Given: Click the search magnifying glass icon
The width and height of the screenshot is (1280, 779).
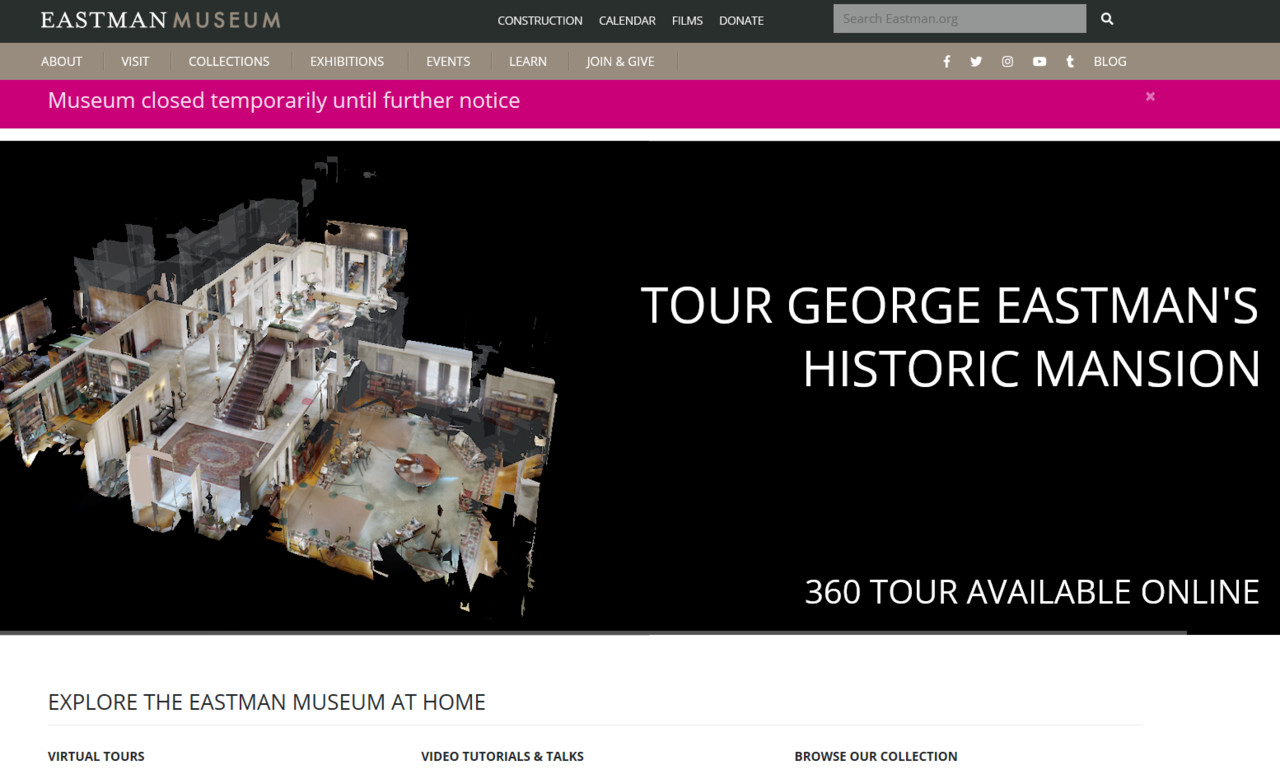Looking at the screenshot, I should [1106, 18].
